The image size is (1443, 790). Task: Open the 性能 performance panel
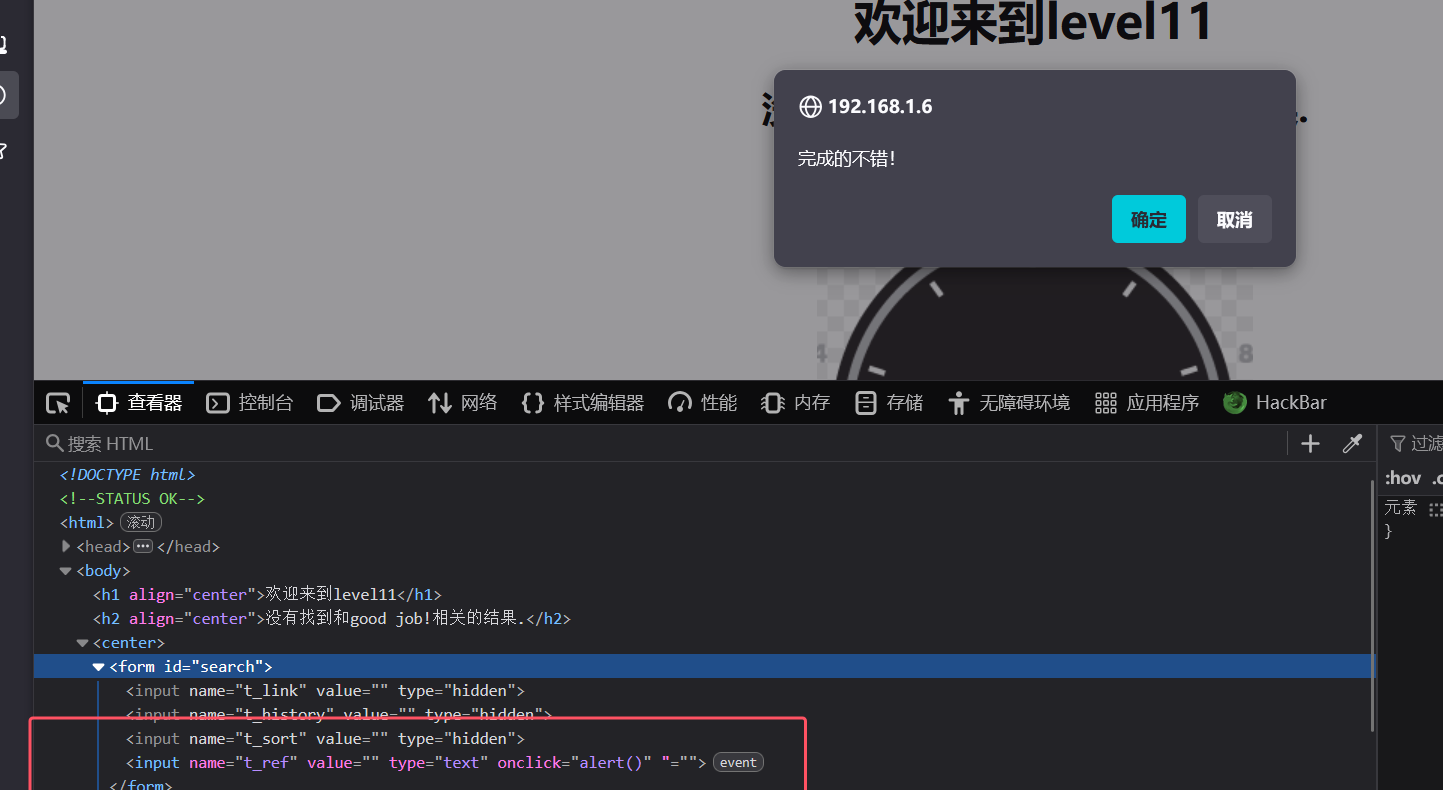pyautogui.click(x=703, y=403)
